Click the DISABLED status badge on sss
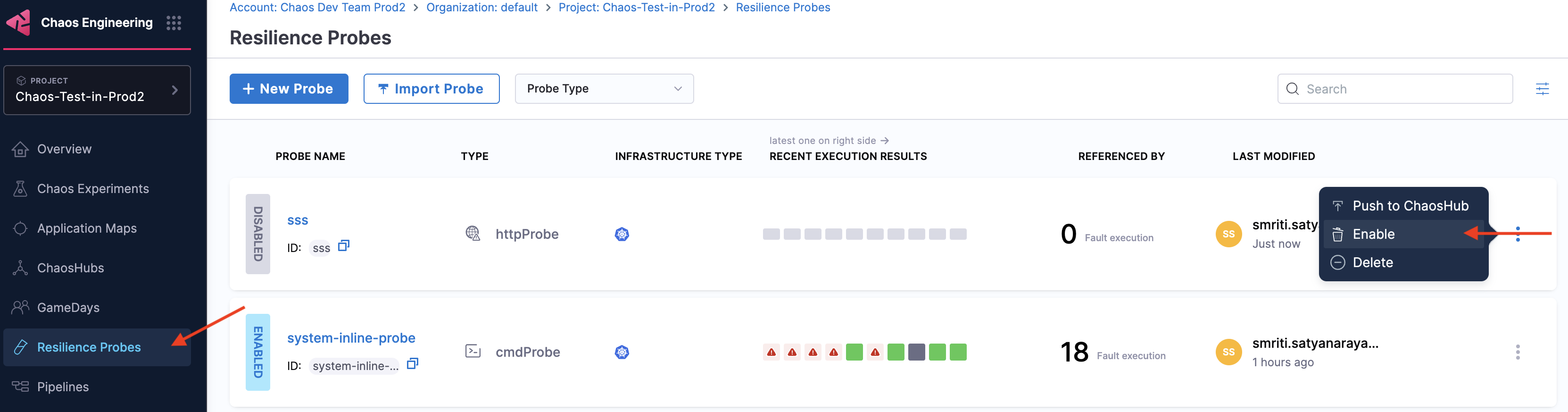Viewport: 1568px width, 412px height. point(257,234)
